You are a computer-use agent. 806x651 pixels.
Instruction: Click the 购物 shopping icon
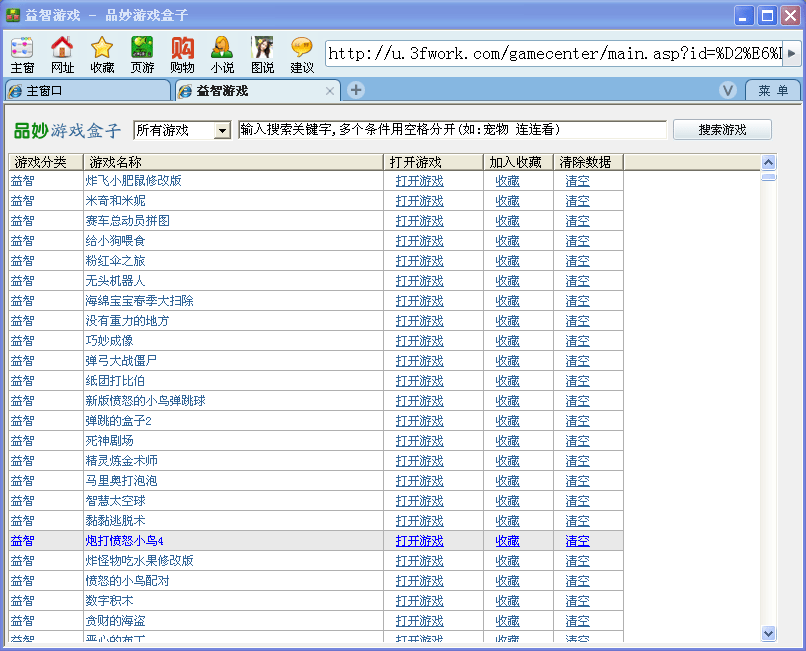(x=182, y=53)
